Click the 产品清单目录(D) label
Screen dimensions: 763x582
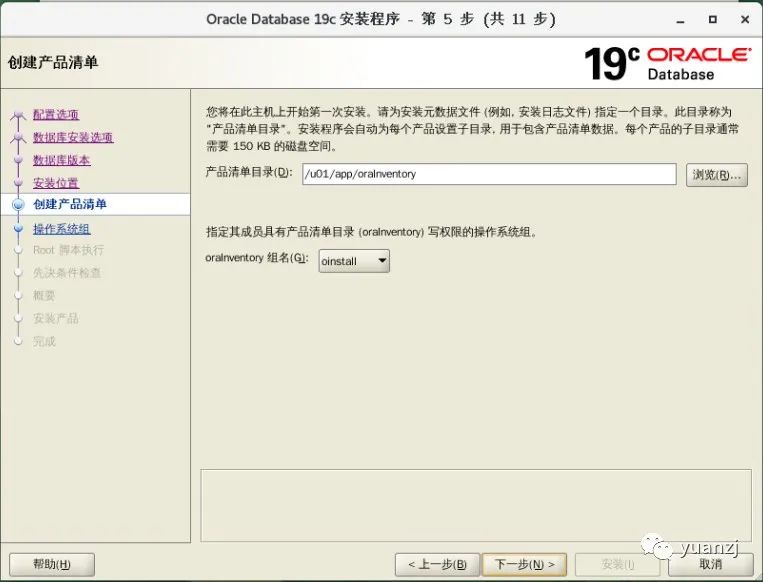[x=249, y=172]
